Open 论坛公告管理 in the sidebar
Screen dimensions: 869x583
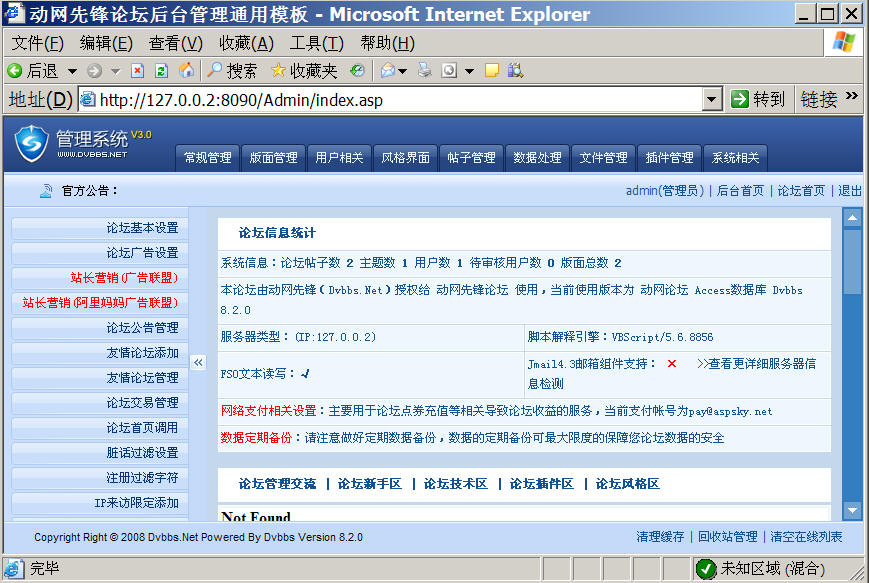point(100,328)
